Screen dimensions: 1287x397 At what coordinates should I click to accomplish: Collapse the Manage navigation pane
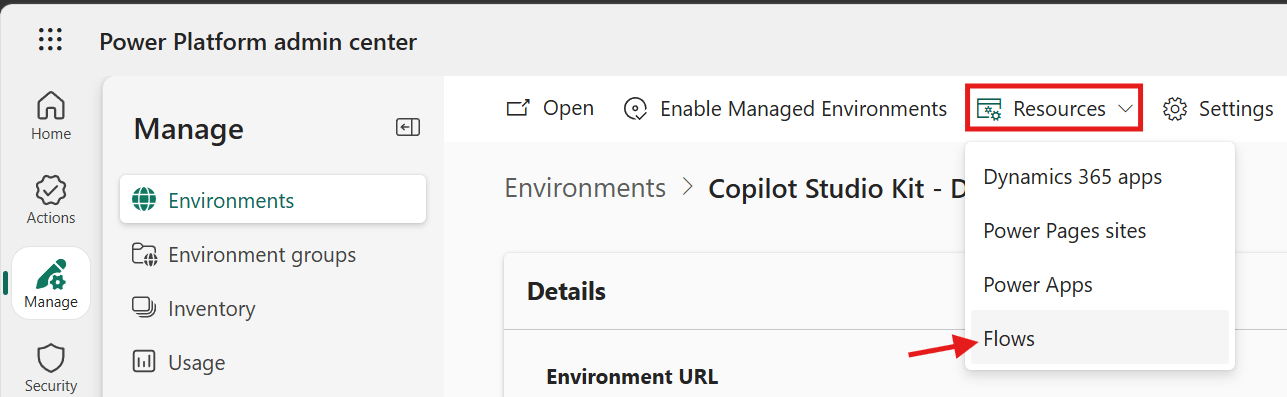tap(408, 127)
